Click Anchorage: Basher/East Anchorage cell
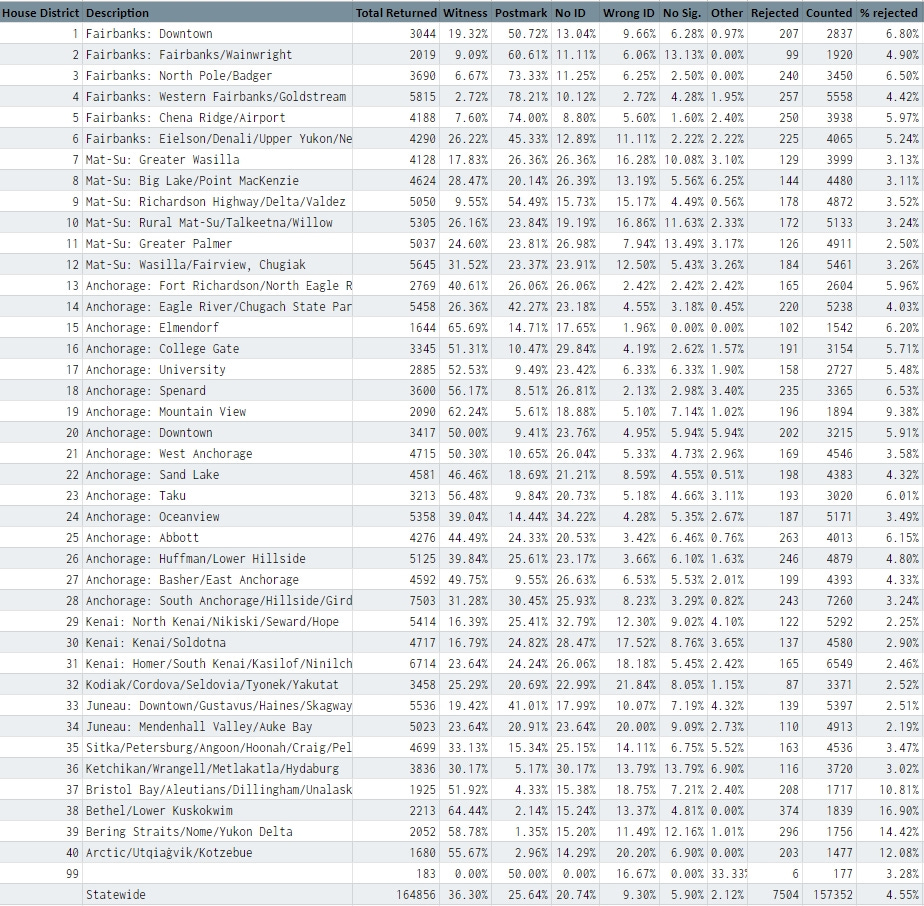 coord(217,579)
